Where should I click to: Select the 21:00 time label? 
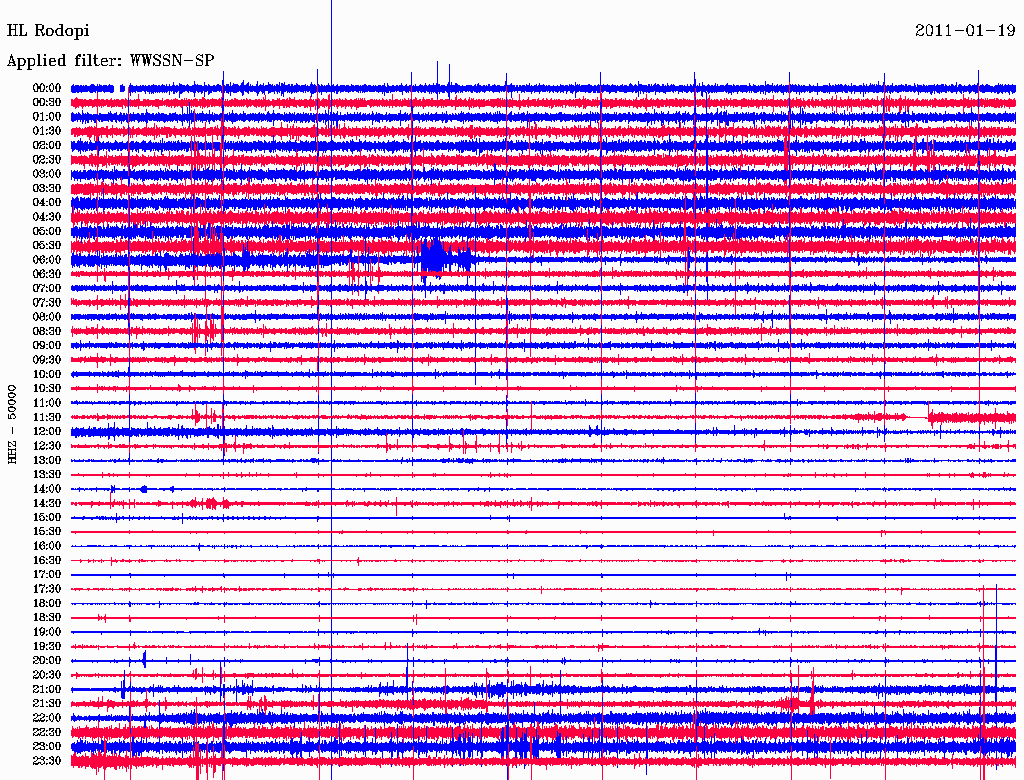pos(47,689)
